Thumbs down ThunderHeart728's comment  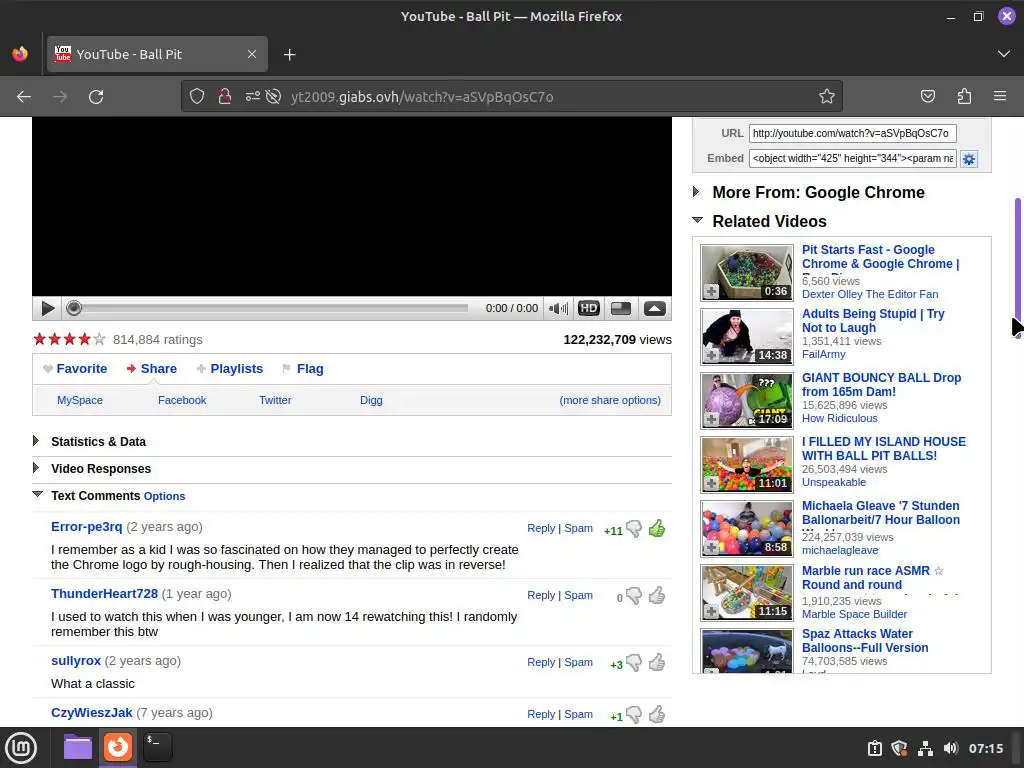[634, 596]
